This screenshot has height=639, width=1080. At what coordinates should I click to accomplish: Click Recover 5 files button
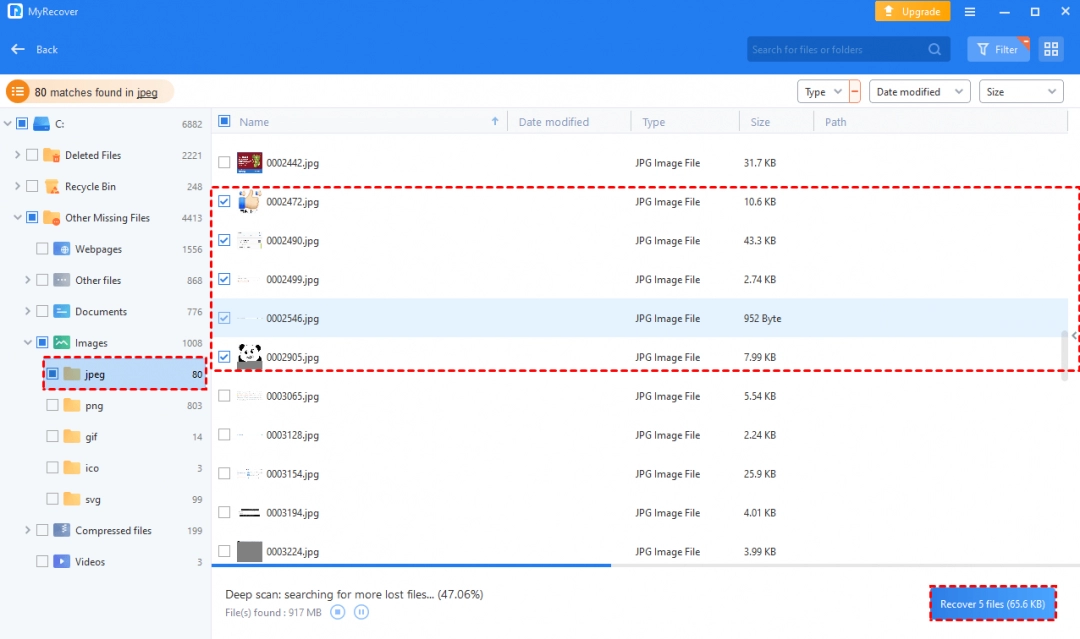click(x=992, y=604)
